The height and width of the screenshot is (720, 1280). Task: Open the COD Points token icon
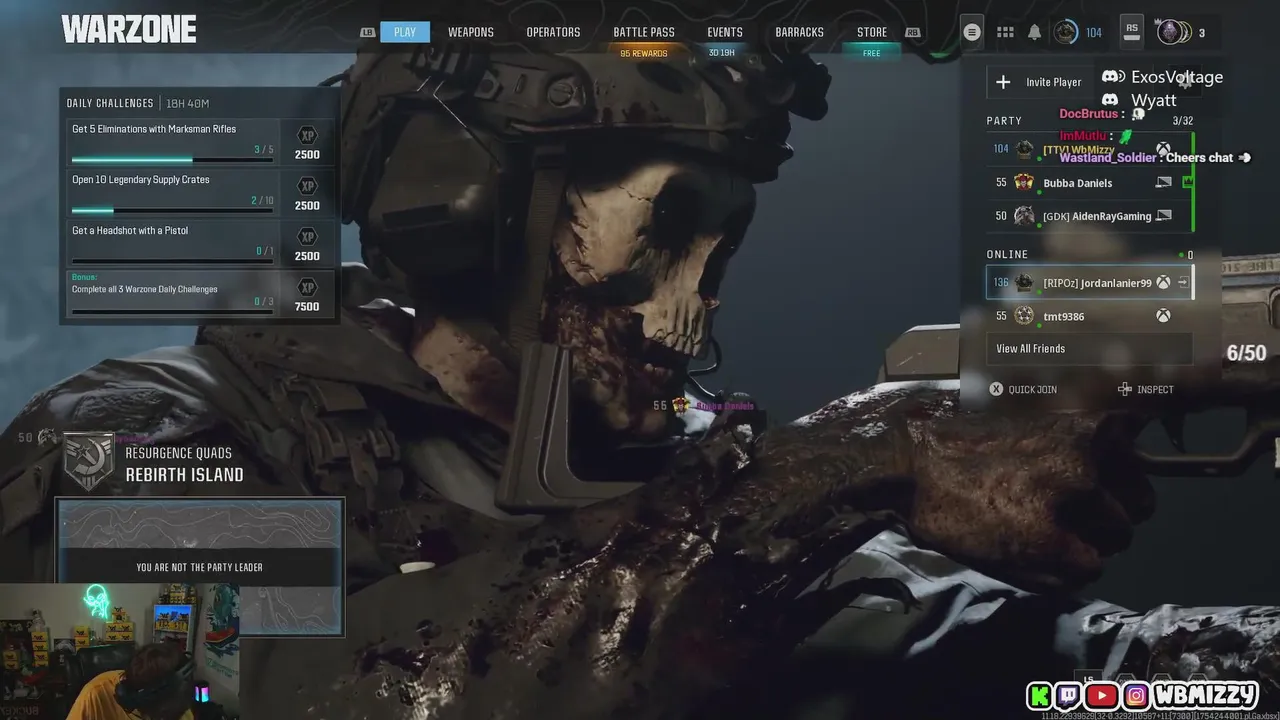1172,32
